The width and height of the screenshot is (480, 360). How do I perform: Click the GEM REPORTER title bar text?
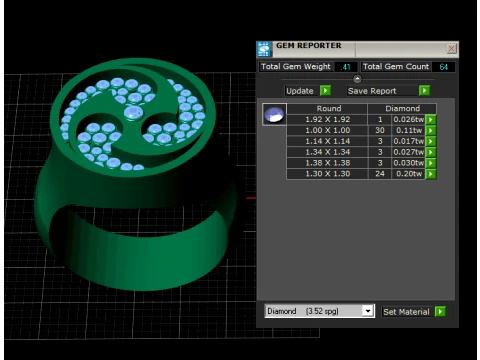point(309,46)
